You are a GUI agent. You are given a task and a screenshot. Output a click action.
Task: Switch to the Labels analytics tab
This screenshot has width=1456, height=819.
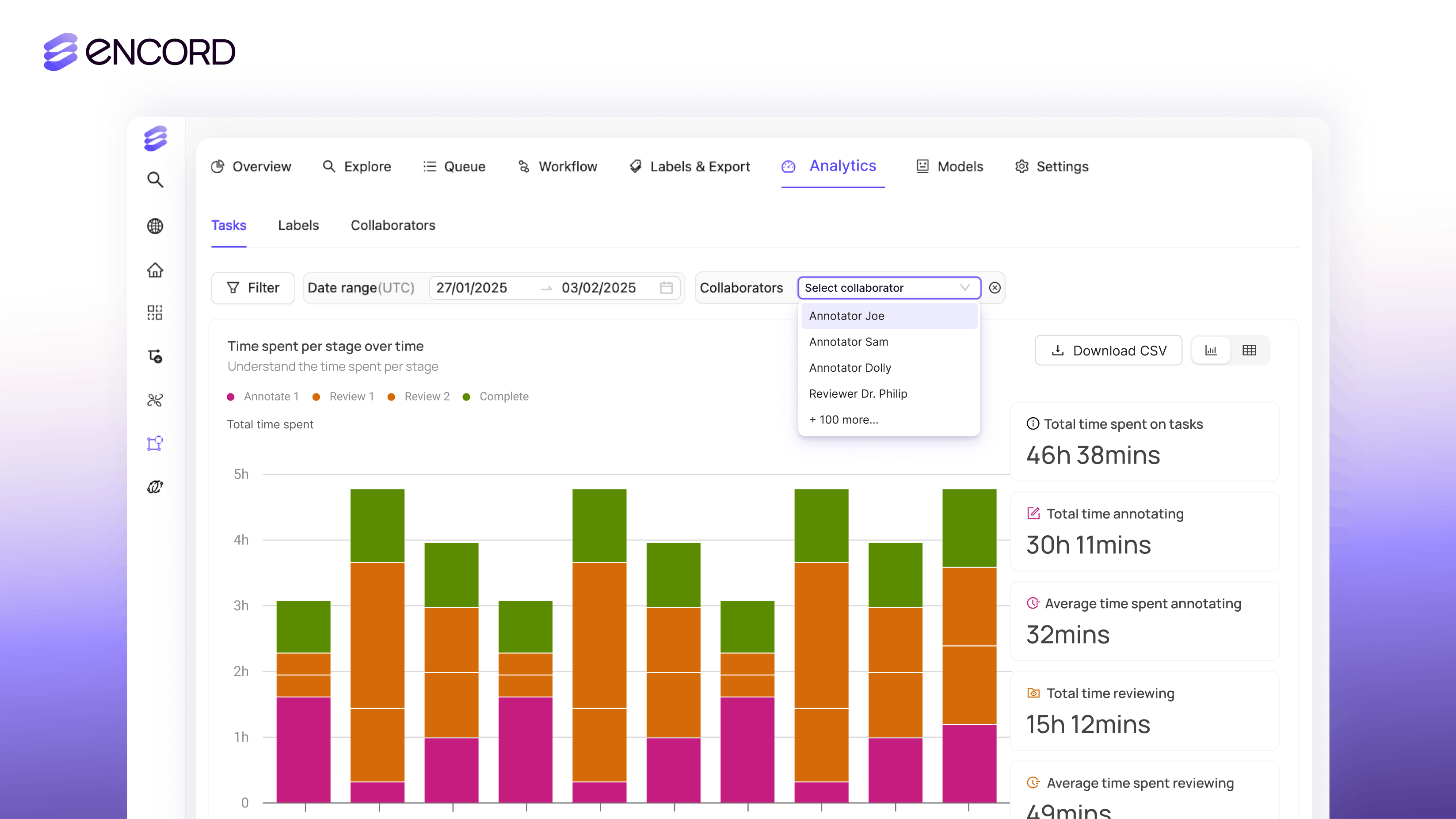pos(298,225)
